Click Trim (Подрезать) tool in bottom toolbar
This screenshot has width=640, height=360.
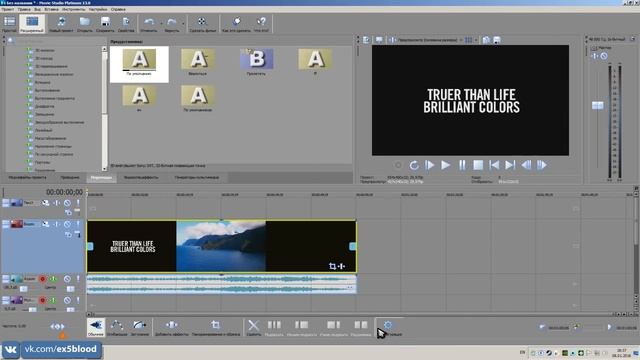pyautogui.click(x=274, y=327)
